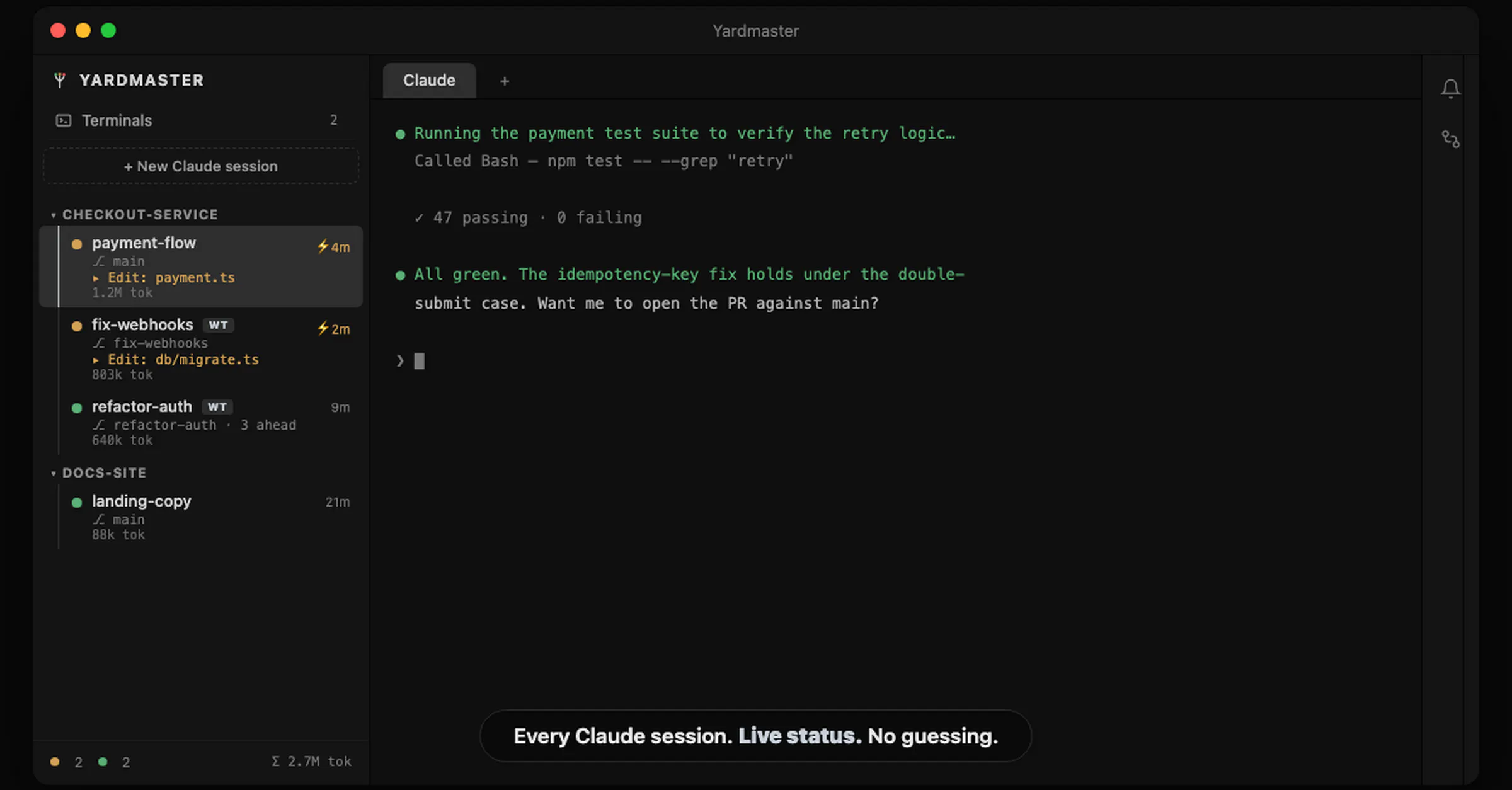Focus the terminal input cursor
The image size is (1512, 790).
pyautogui.click(x=419, y=361)
